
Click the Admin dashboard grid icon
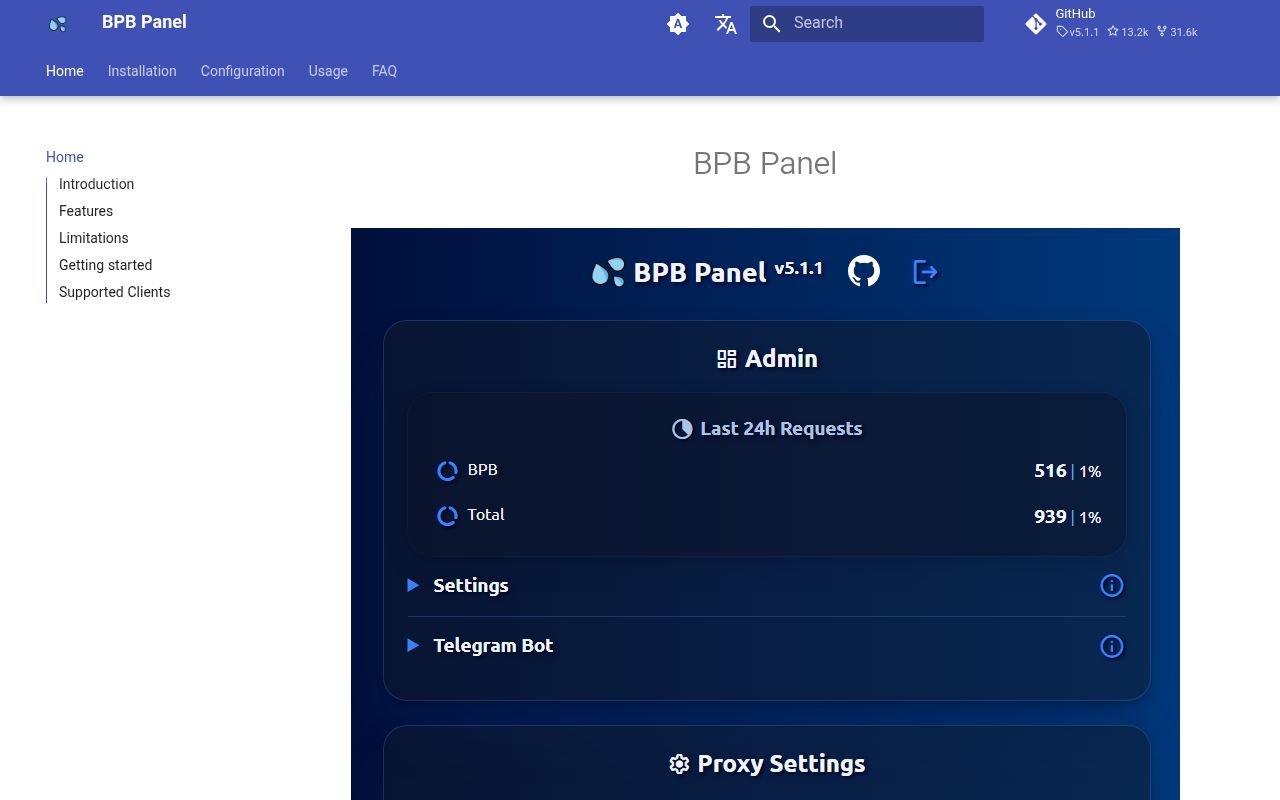pyautogui.click(x=727, y=359)
